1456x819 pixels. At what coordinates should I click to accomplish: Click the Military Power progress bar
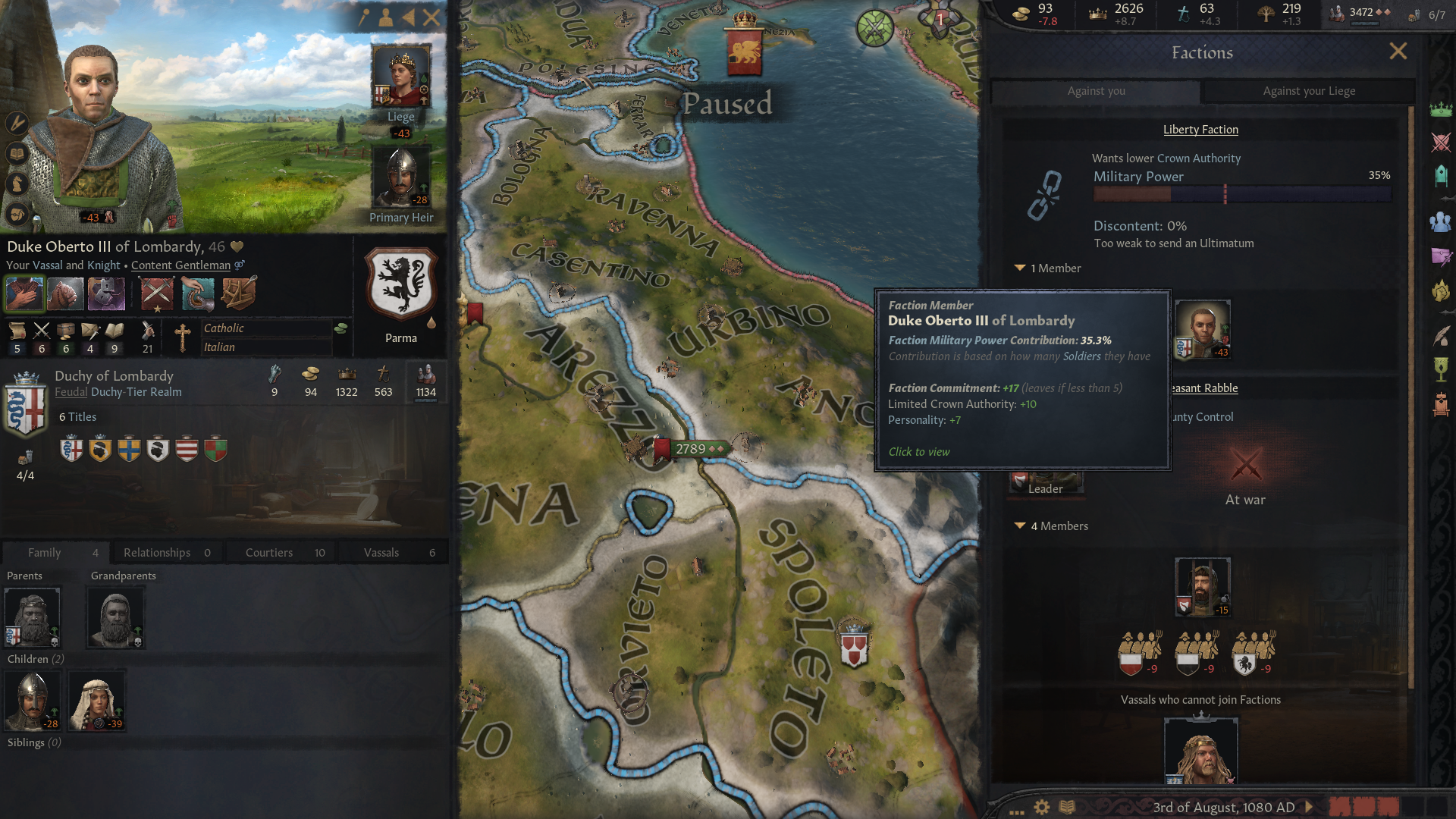(x=1242, y=194)
